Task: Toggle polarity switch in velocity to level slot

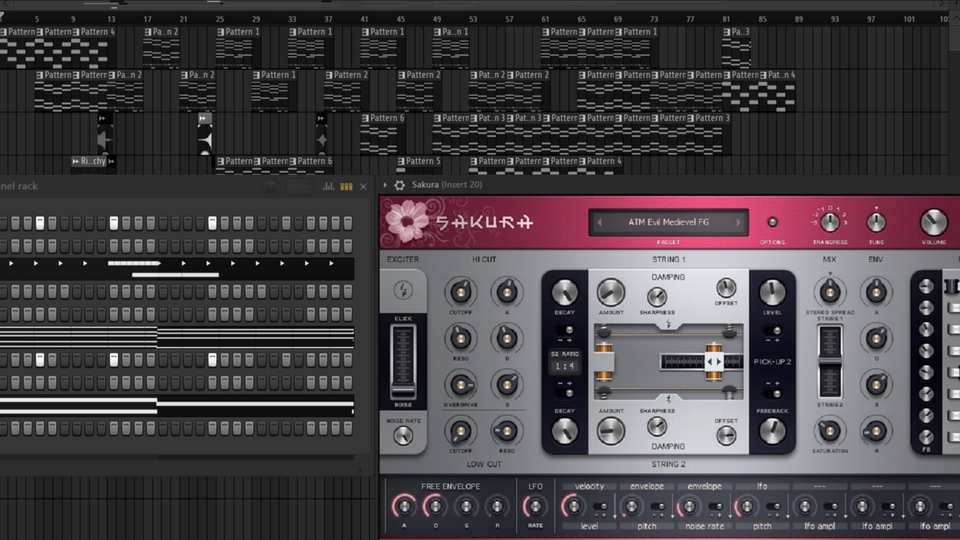Action: [x=600, y=507]
